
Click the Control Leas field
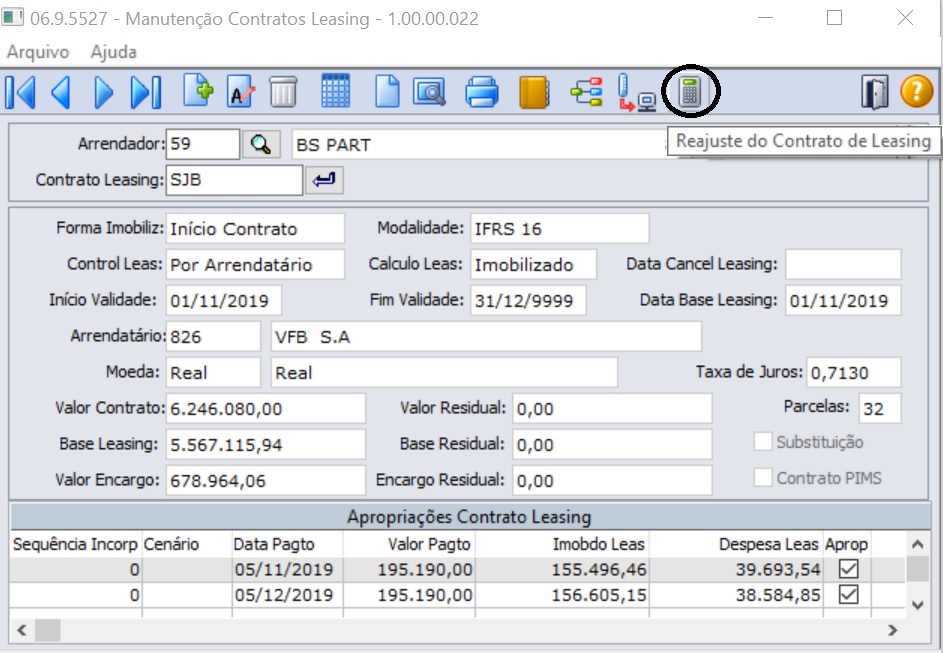255,265
